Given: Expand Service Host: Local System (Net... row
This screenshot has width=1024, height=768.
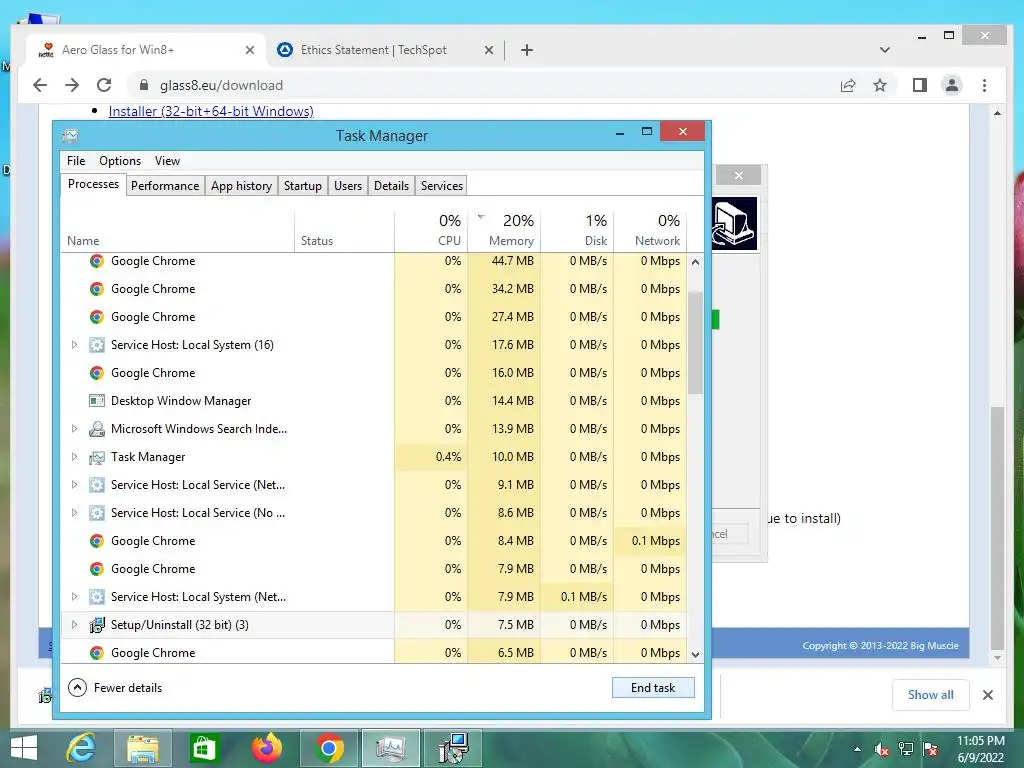Looking at the screenshot, I should (x=74, y=596).
